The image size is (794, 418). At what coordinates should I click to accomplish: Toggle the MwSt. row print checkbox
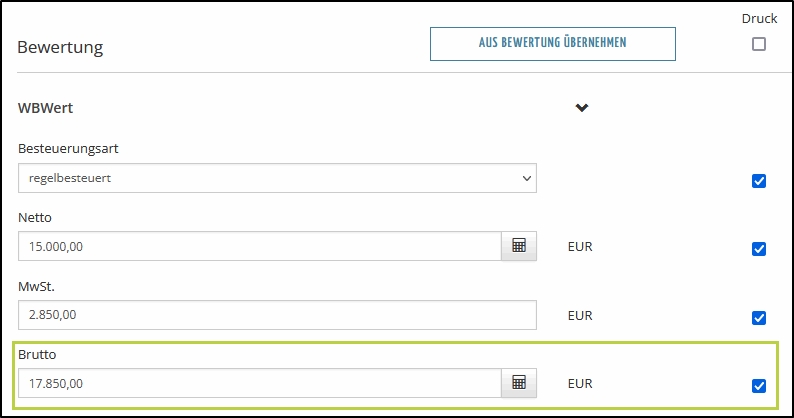coord(759,318)
